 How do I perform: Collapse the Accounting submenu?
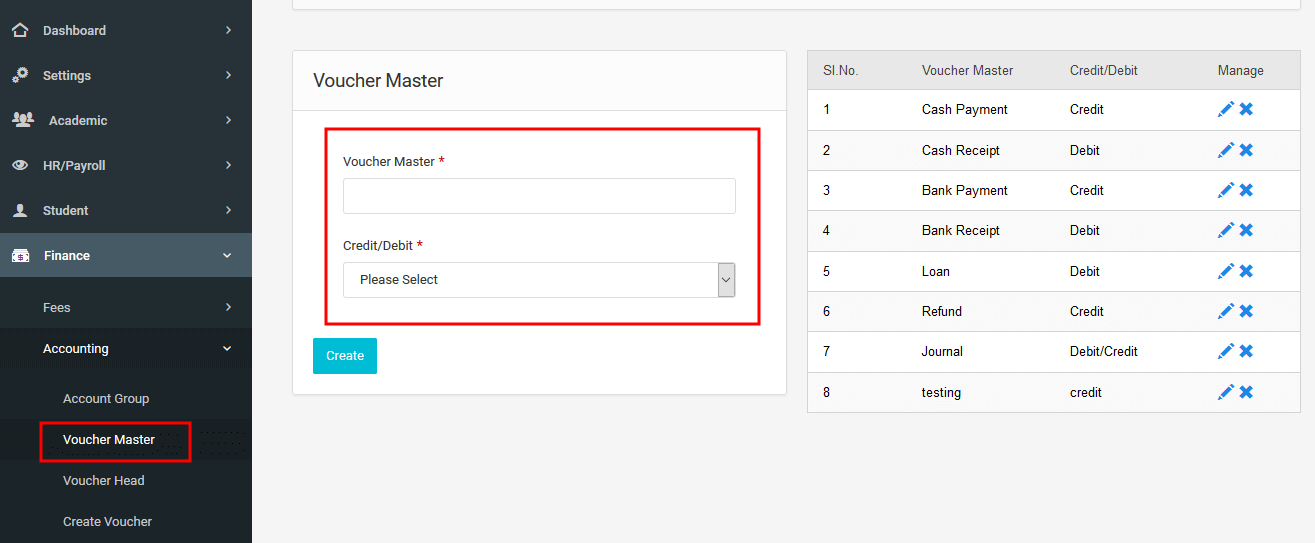126,348
